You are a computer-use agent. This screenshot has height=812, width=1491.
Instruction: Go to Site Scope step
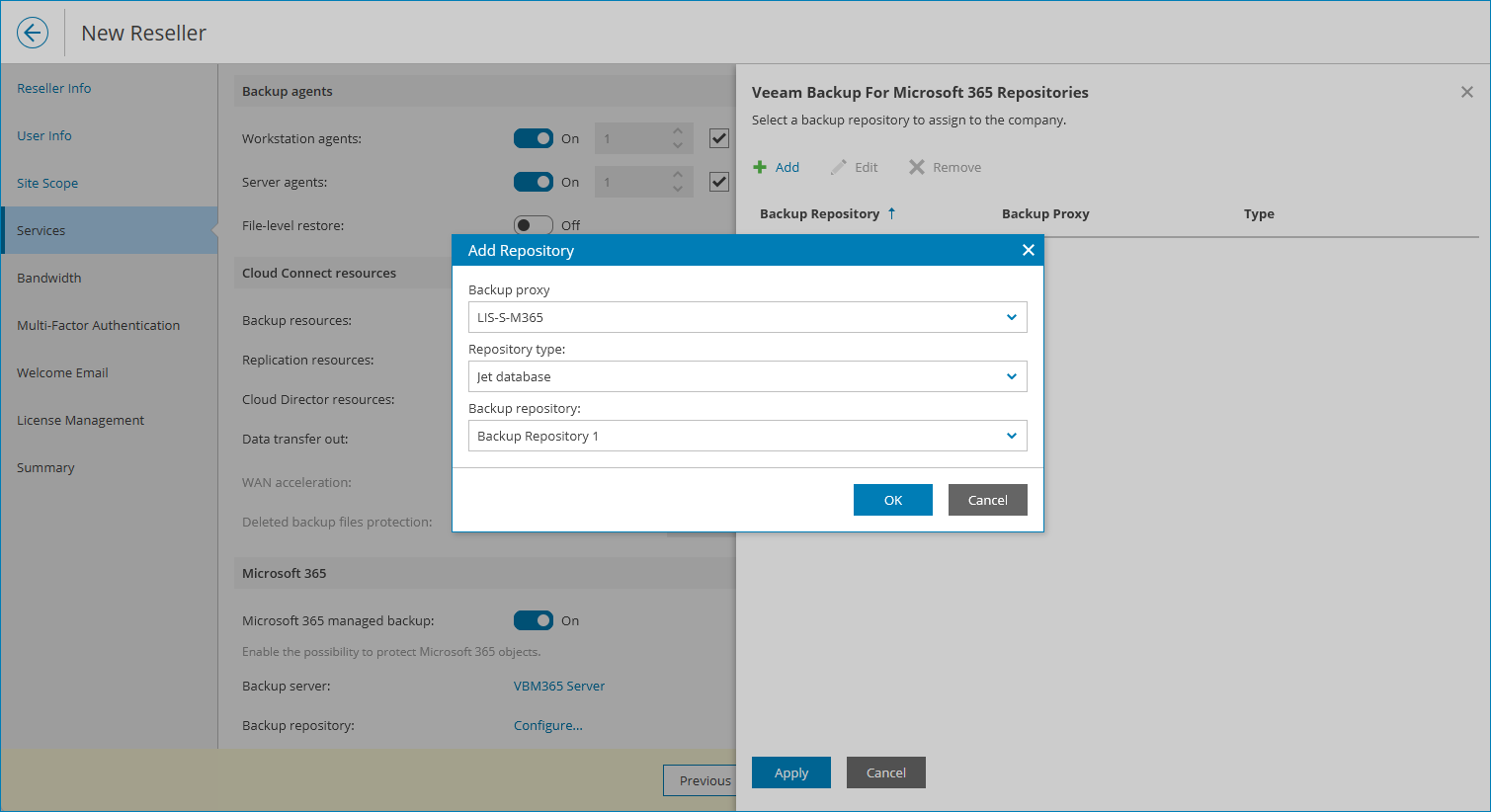47,183
